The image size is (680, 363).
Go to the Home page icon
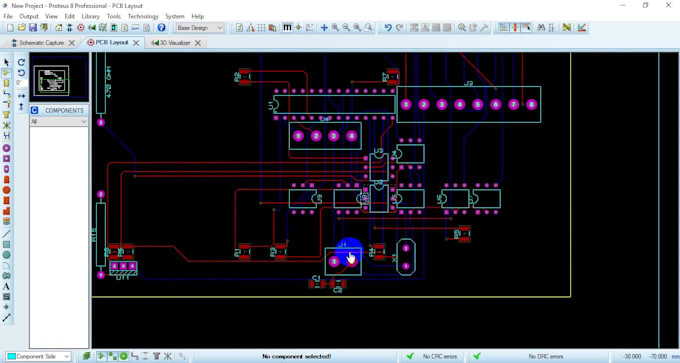59,28
